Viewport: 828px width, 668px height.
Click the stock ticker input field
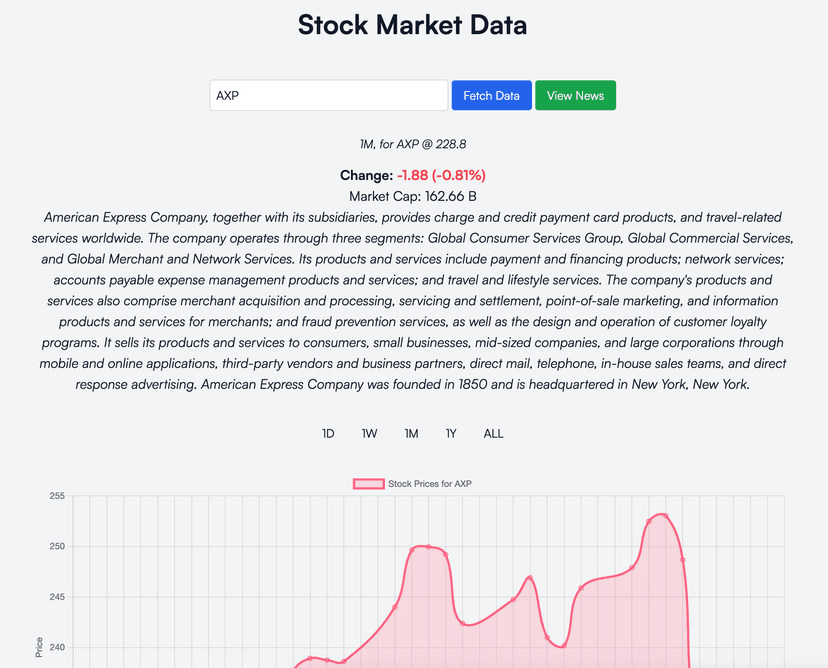coord(328,96)
